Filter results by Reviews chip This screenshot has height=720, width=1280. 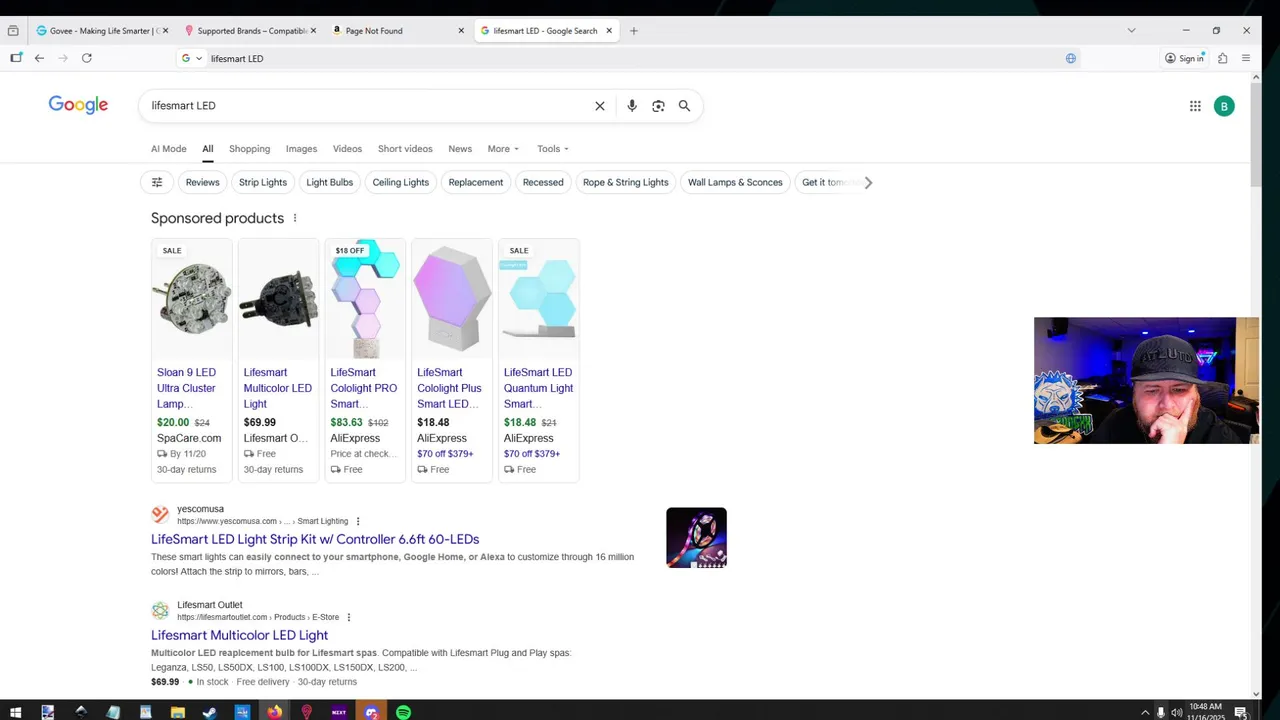(x=202, y=182)
